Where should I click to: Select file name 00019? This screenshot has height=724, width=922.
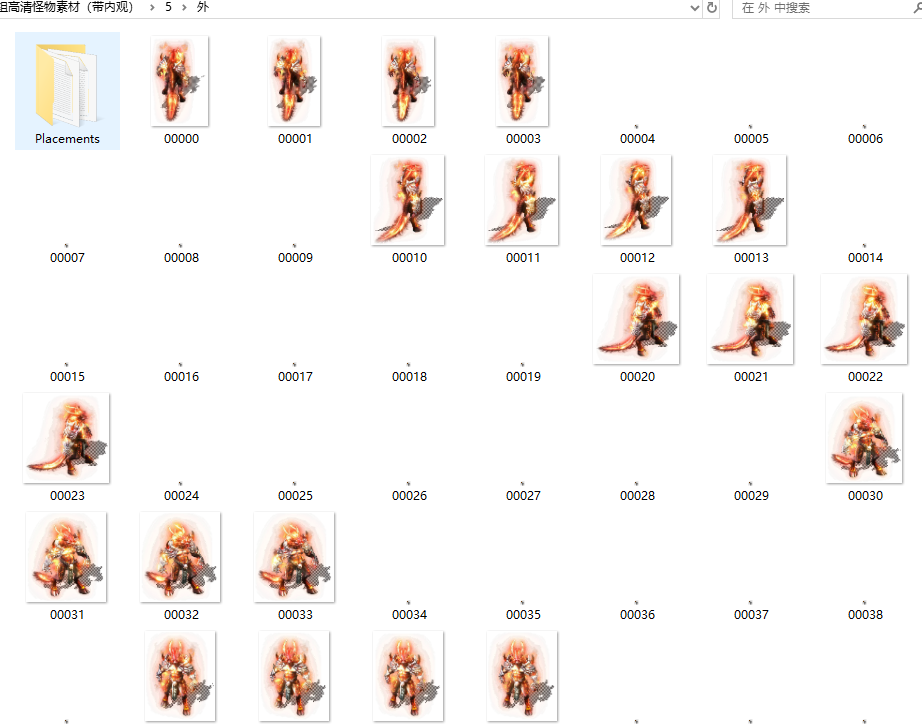(x=523, y=376)
